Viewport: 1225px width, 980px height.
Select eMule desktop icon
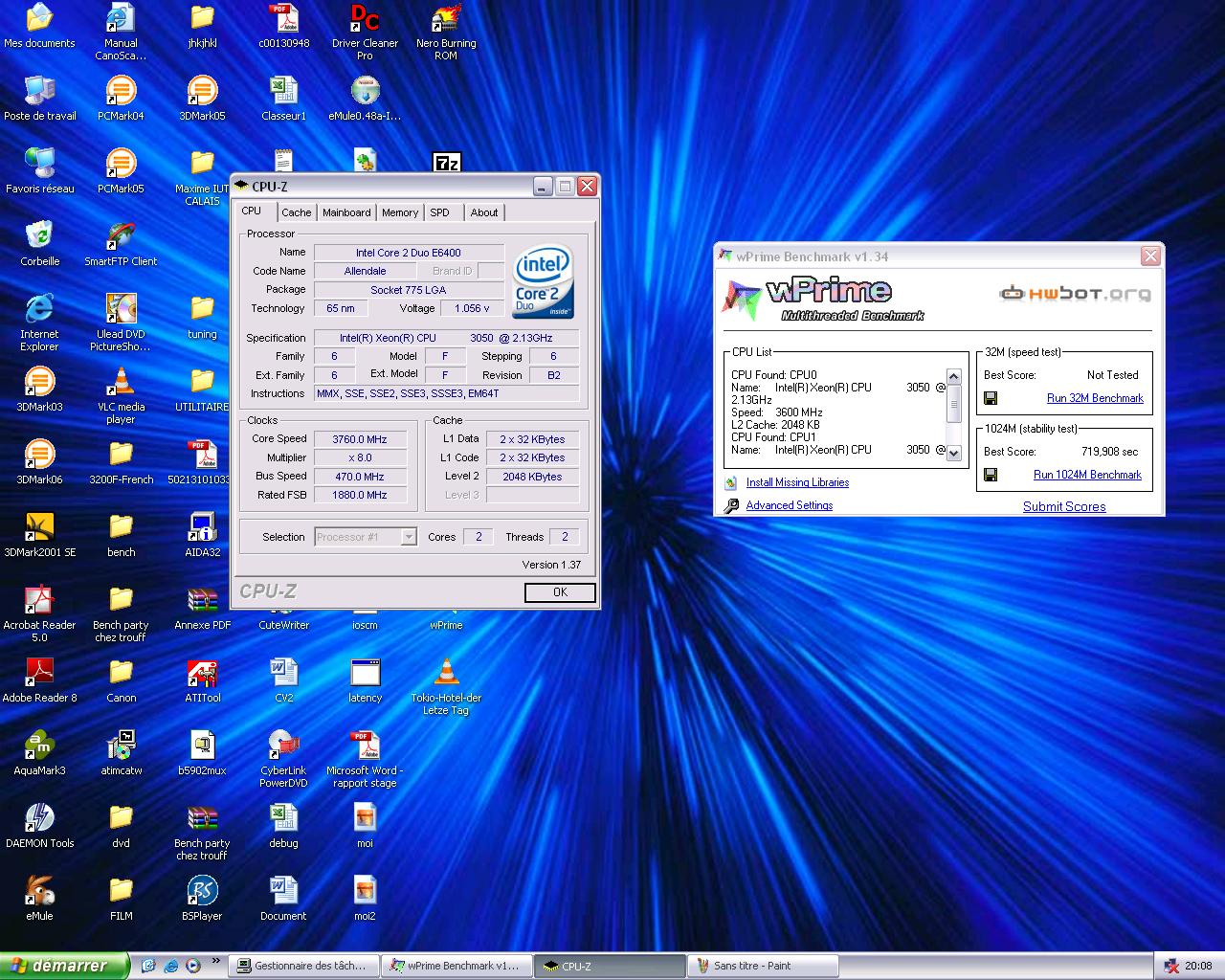click(x=39, y=899)
